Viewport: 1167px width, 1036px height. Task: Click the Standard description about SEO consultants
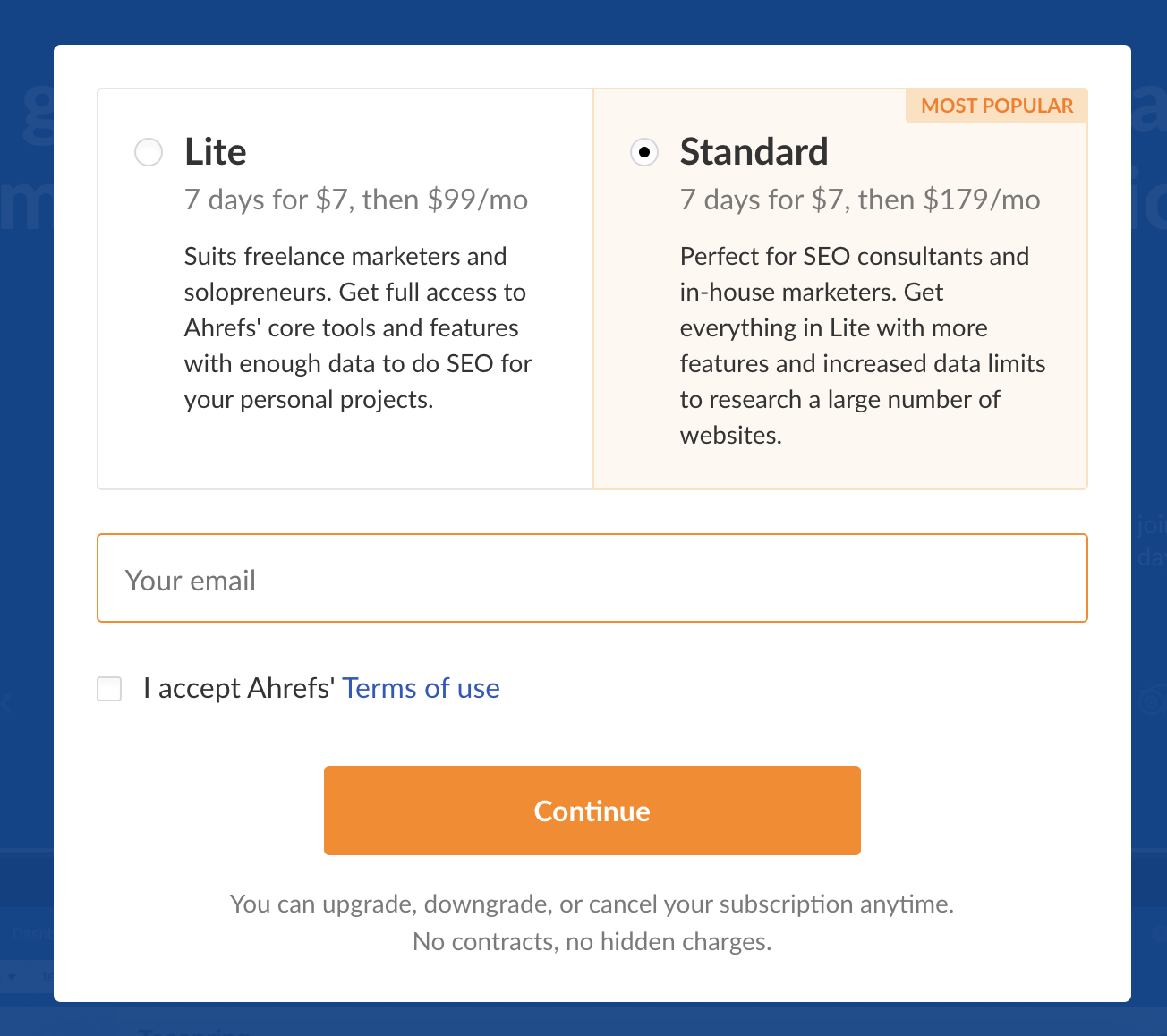click(x=862, y=345)
